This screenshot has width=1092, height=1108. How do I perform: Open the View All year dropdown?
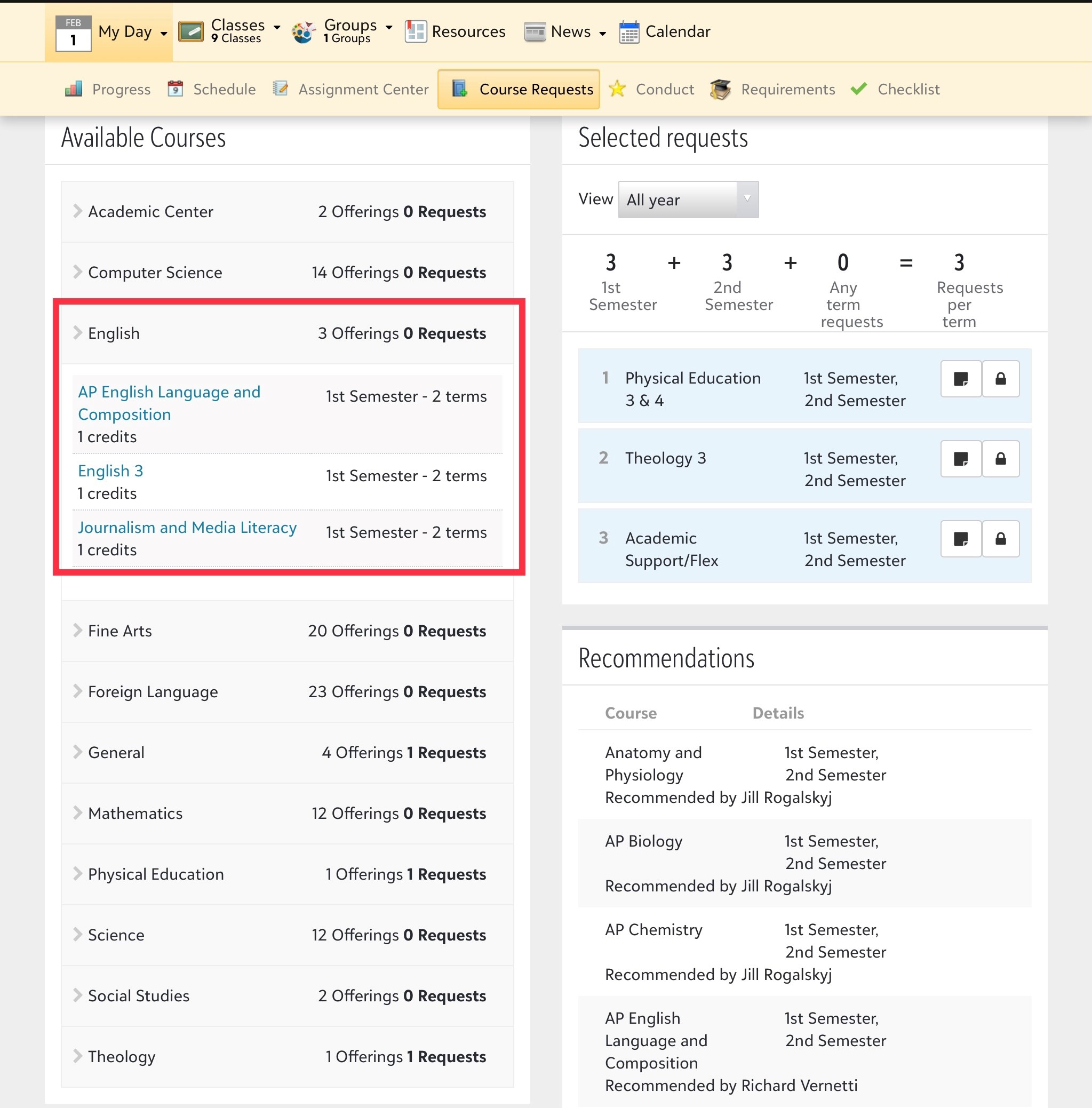pos(688,200)
